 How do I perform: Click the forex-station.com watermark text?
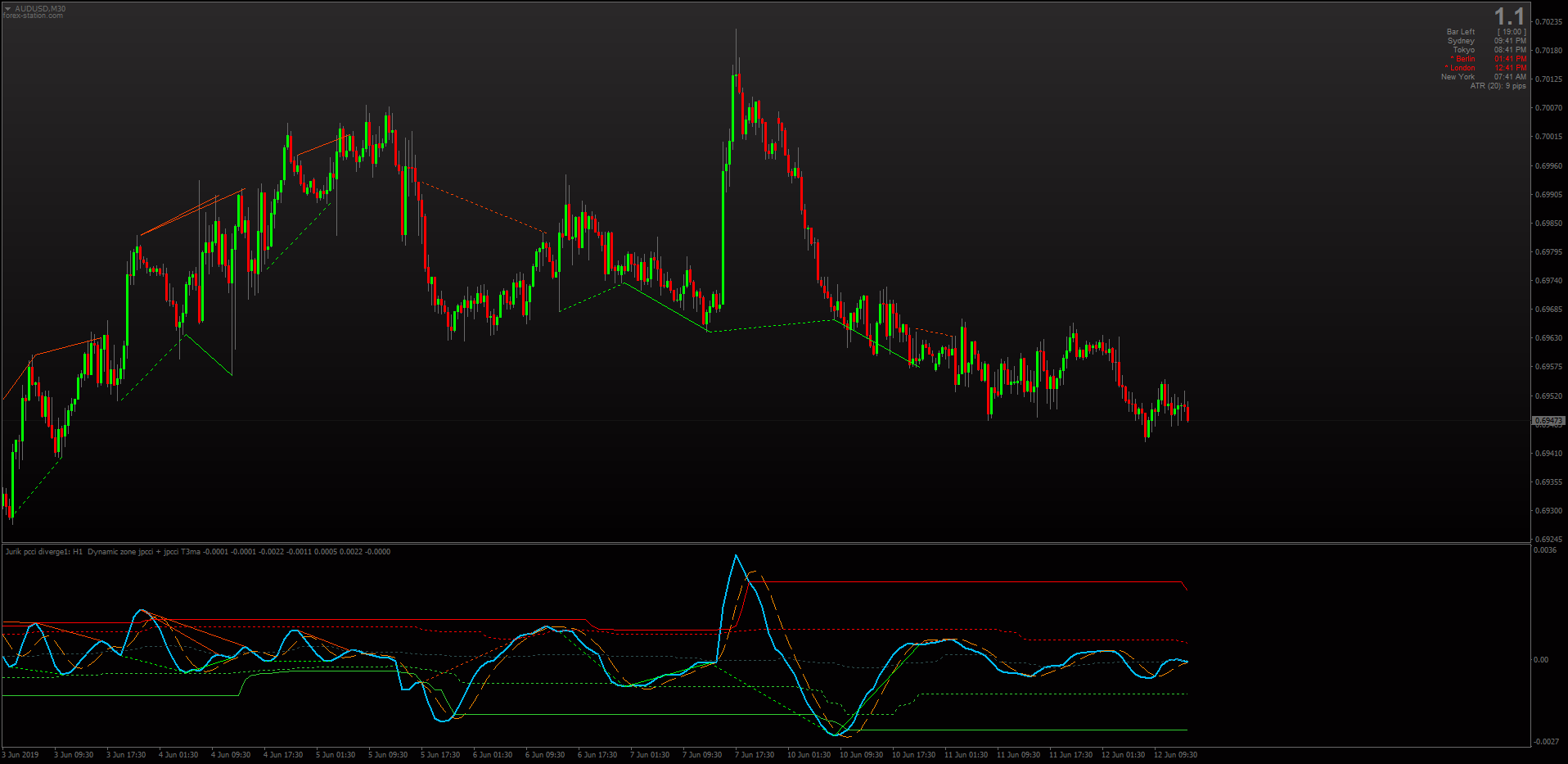[33, 16]
